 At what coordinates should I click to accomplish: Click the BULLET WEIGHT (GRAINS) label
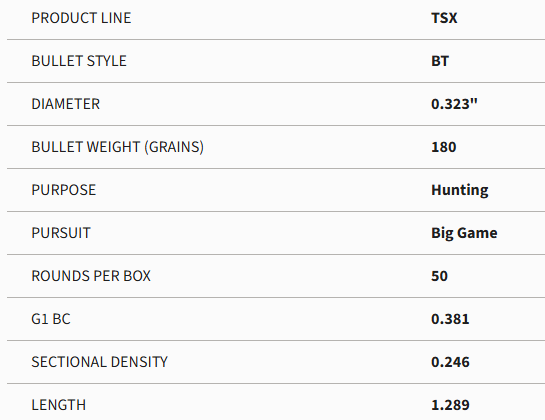[x=117, y=147]
